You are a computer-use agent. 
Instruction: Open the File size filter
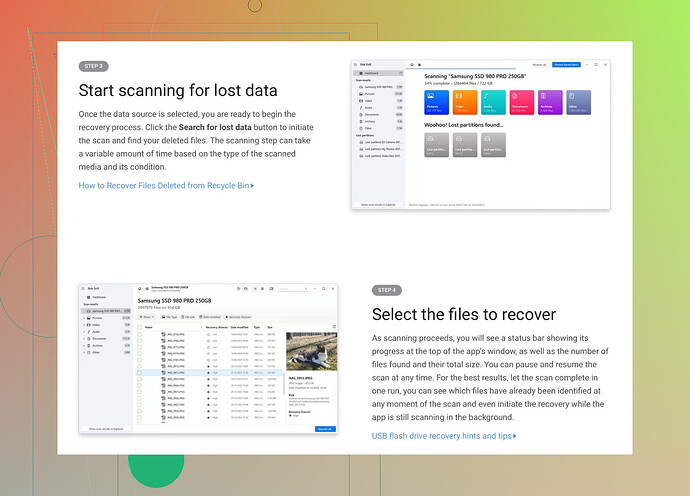click(x=188, y=317)
